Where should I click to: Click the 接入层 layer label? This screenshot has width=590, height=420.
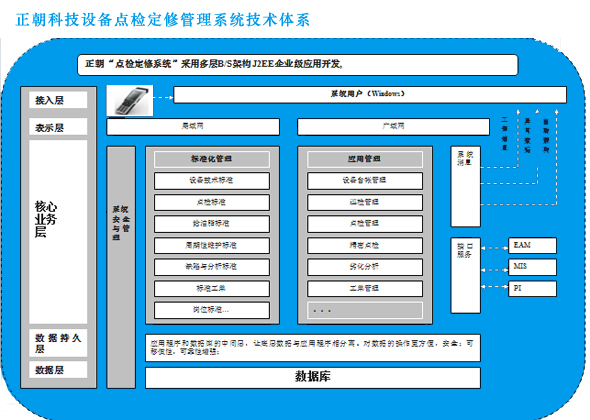tap(58, 100)
